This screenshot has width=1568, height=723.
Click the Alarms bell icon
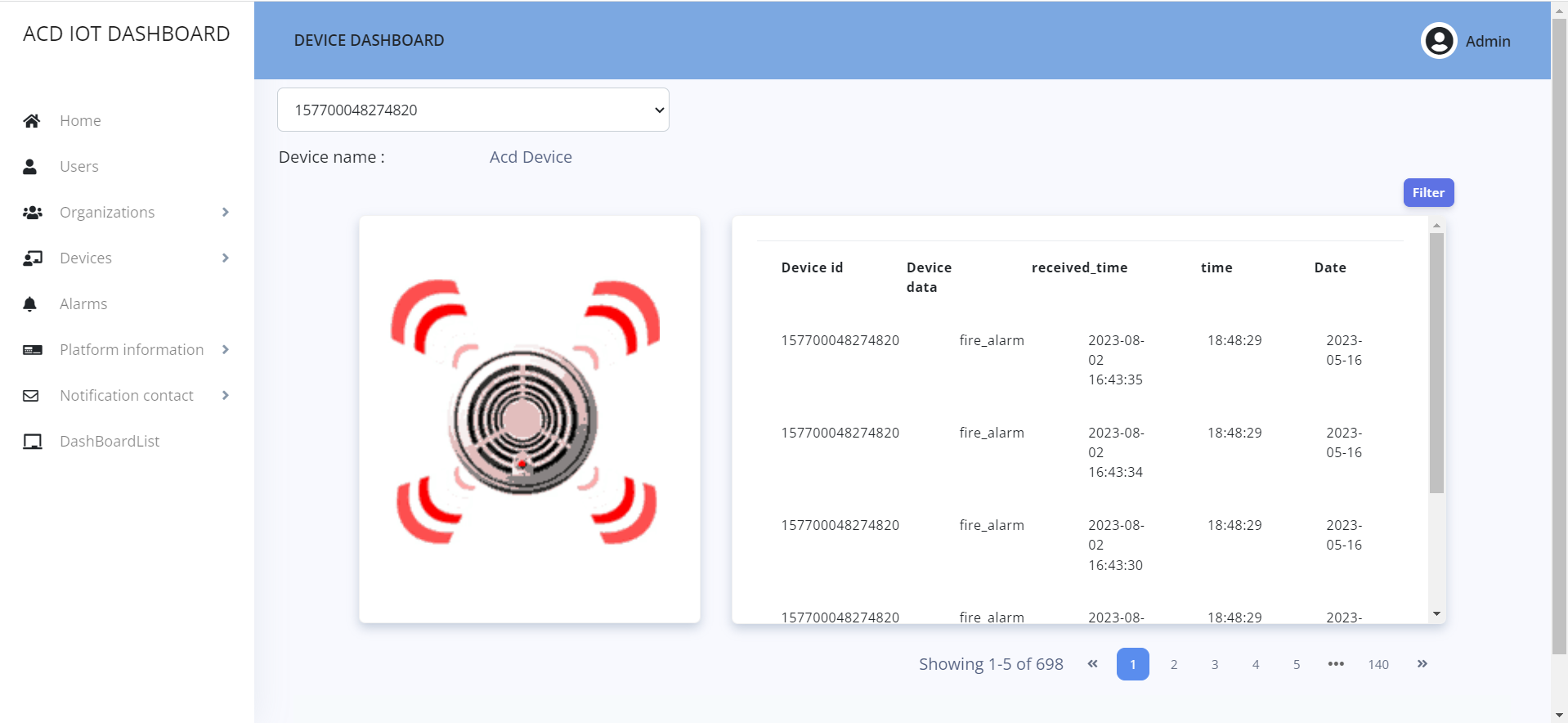(30, 304)
